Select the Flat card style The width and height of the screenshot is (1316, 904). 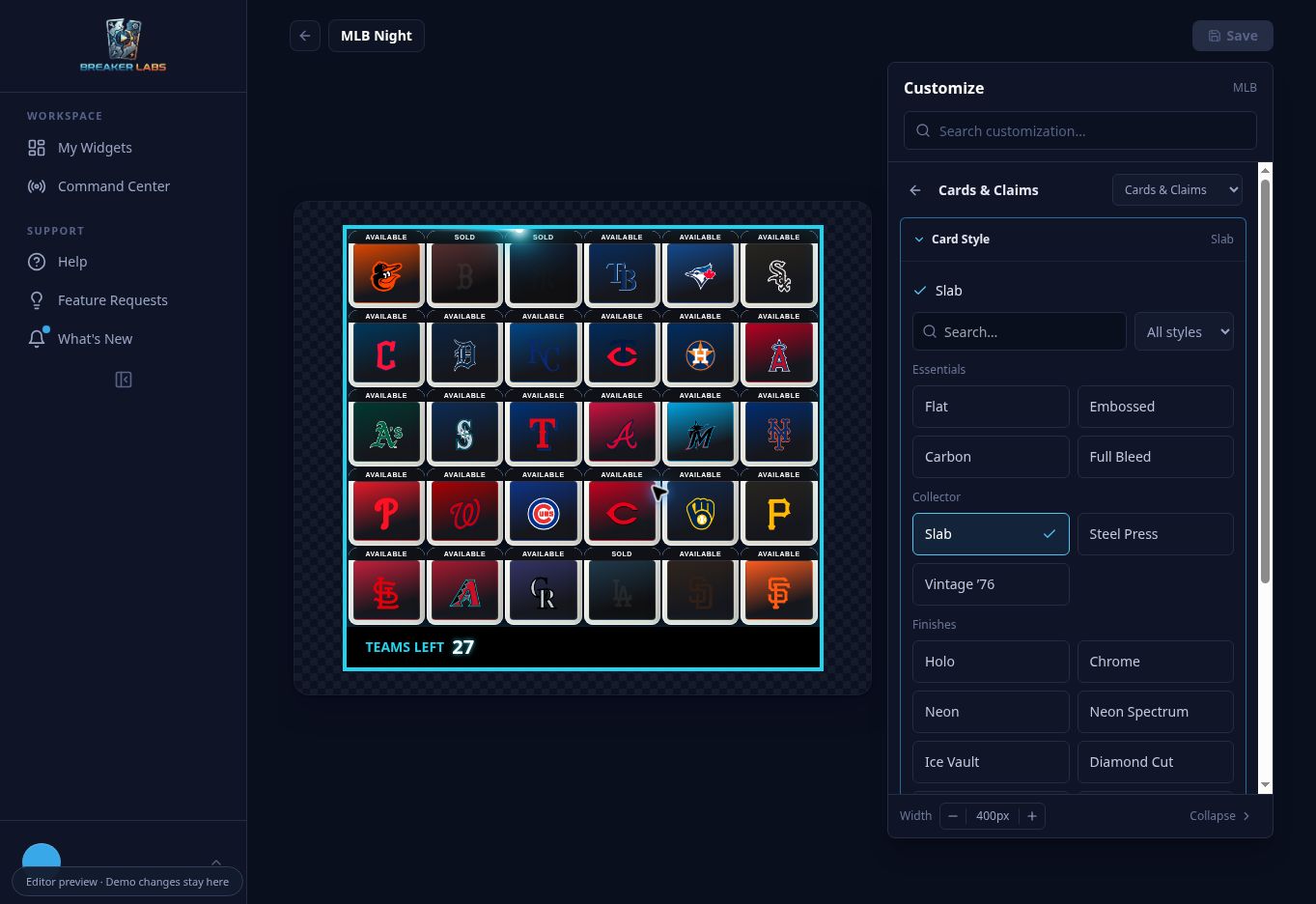[991, 407]
